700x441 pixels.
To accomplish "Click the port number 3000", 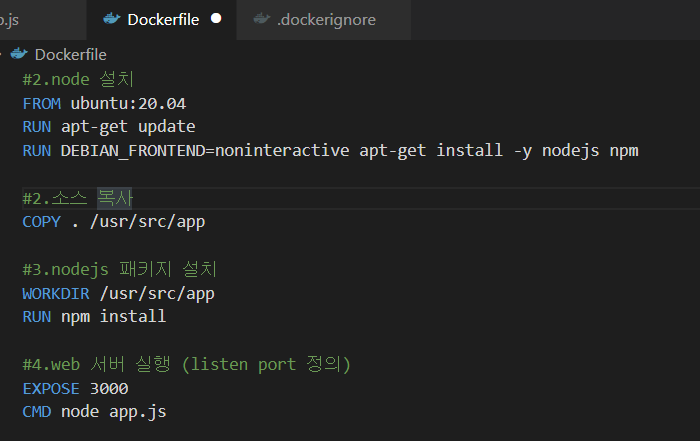I will pyautogui.click(x=109, y=389).
